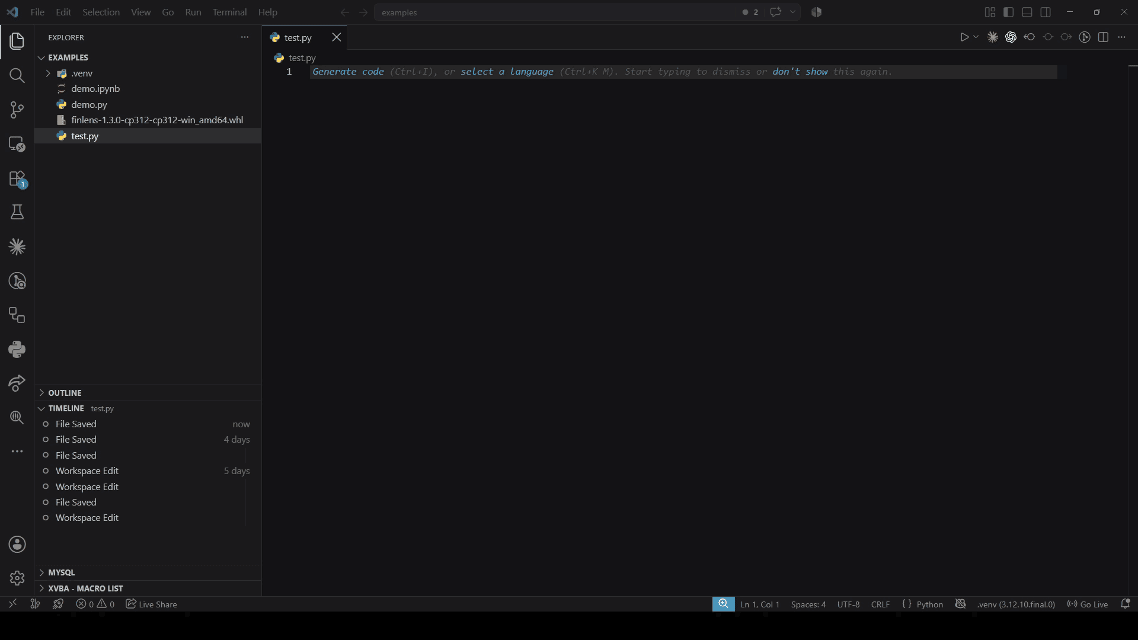Viewport: 1138px width, 640px height.
Task: Click the ChatGPT icon in editor toolbar
Action: pyautogui.click(x=1011, y=37)
